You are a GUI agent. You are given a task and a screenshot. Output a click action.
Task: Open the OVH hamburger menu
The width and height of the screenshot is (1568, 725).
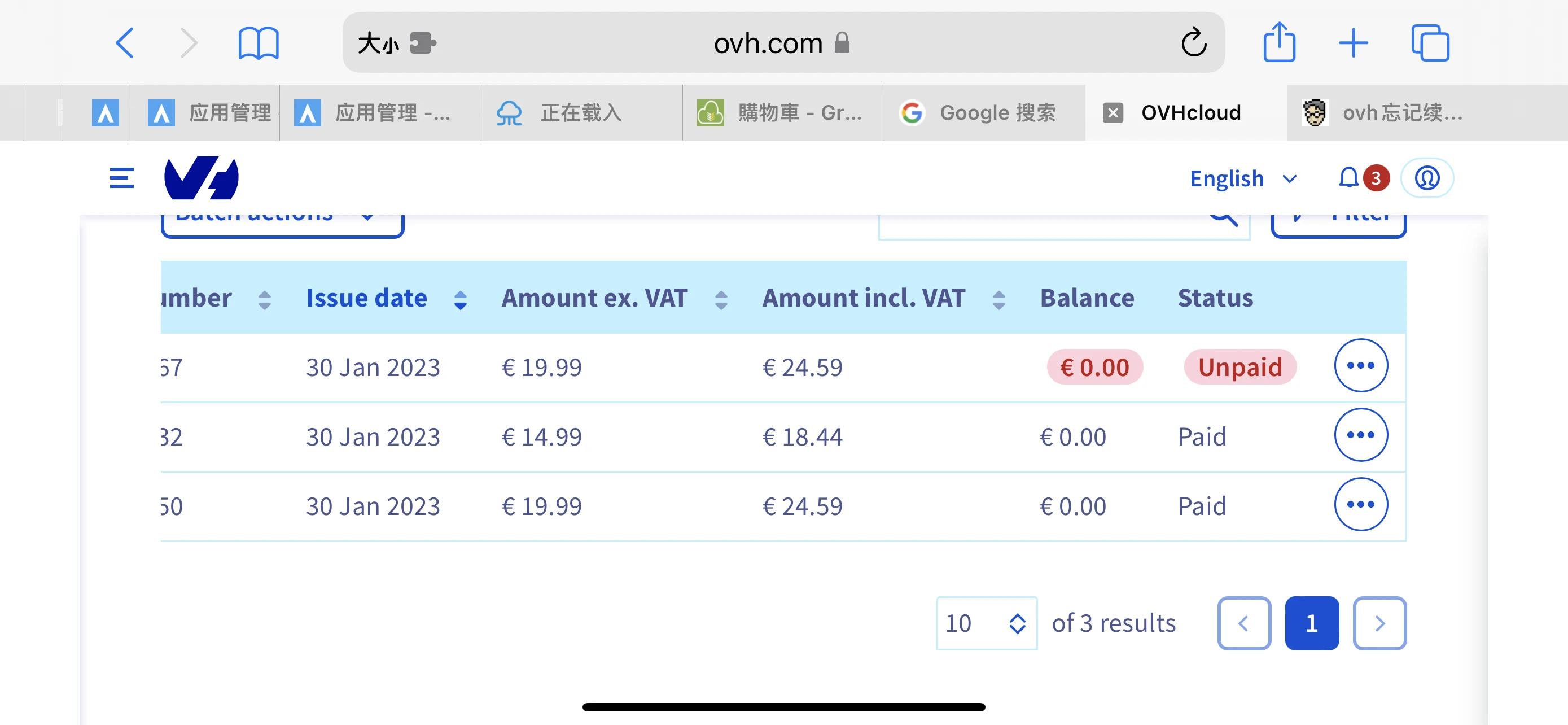click(x=121, y=178)
